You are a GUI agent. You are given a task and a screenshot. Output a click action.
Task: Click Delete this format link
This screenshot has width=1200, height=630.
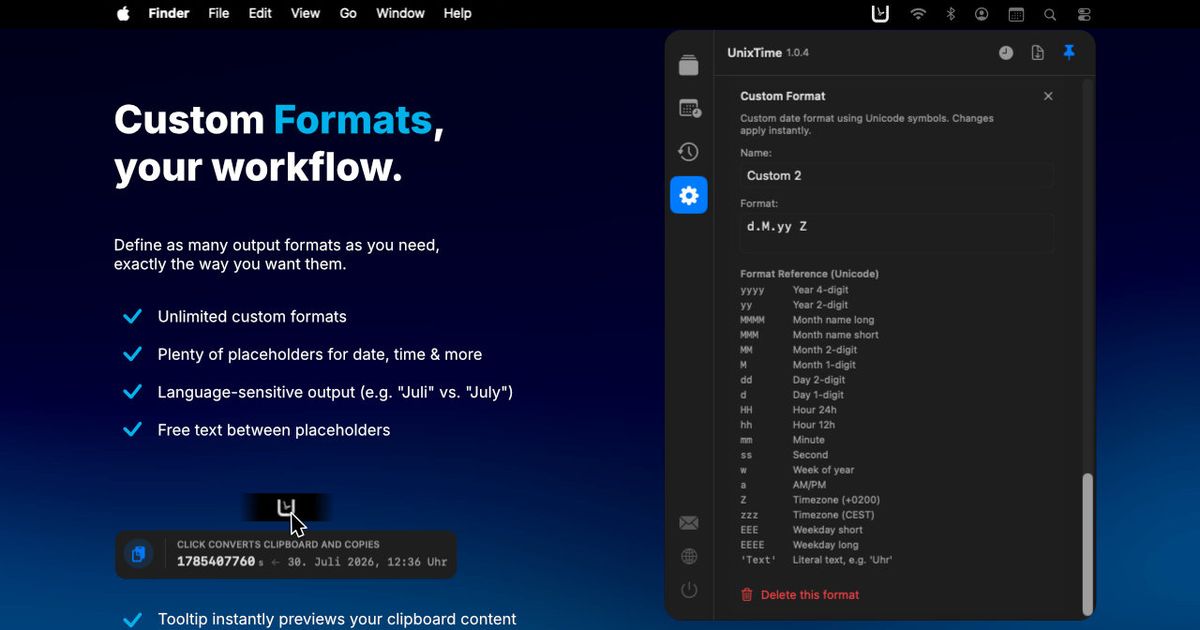pyautogui.click(x=810, y=595)
